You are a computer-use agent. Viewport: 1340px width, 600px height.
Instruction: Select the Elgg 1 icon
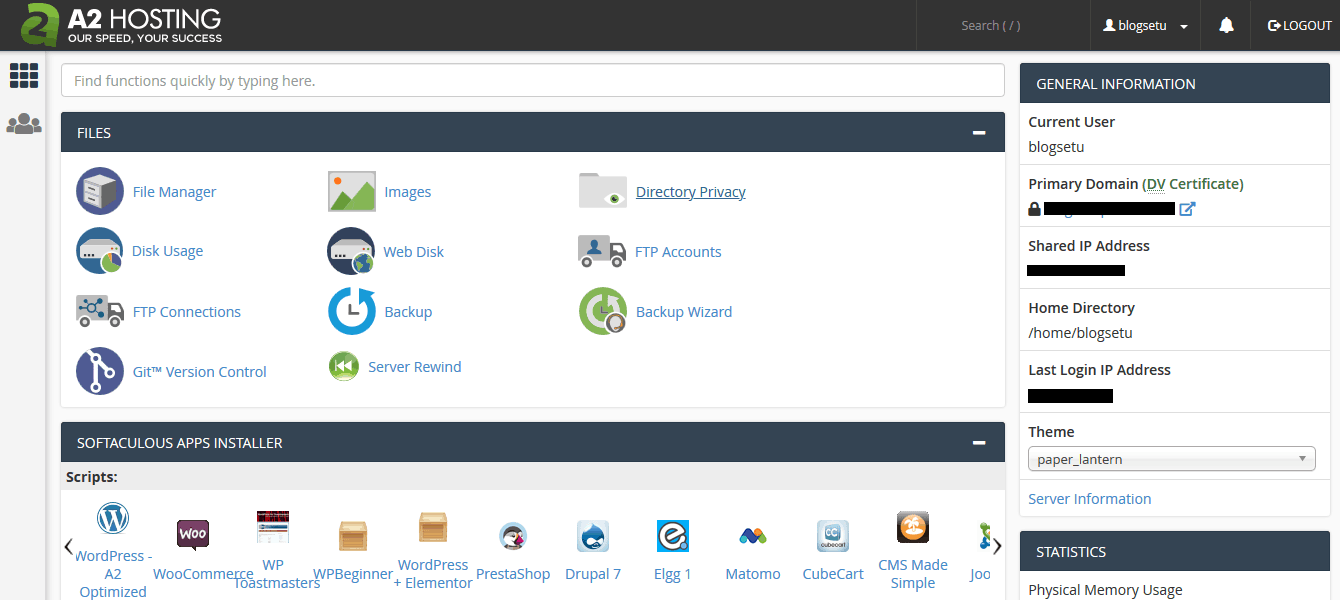tap(673, 536)
